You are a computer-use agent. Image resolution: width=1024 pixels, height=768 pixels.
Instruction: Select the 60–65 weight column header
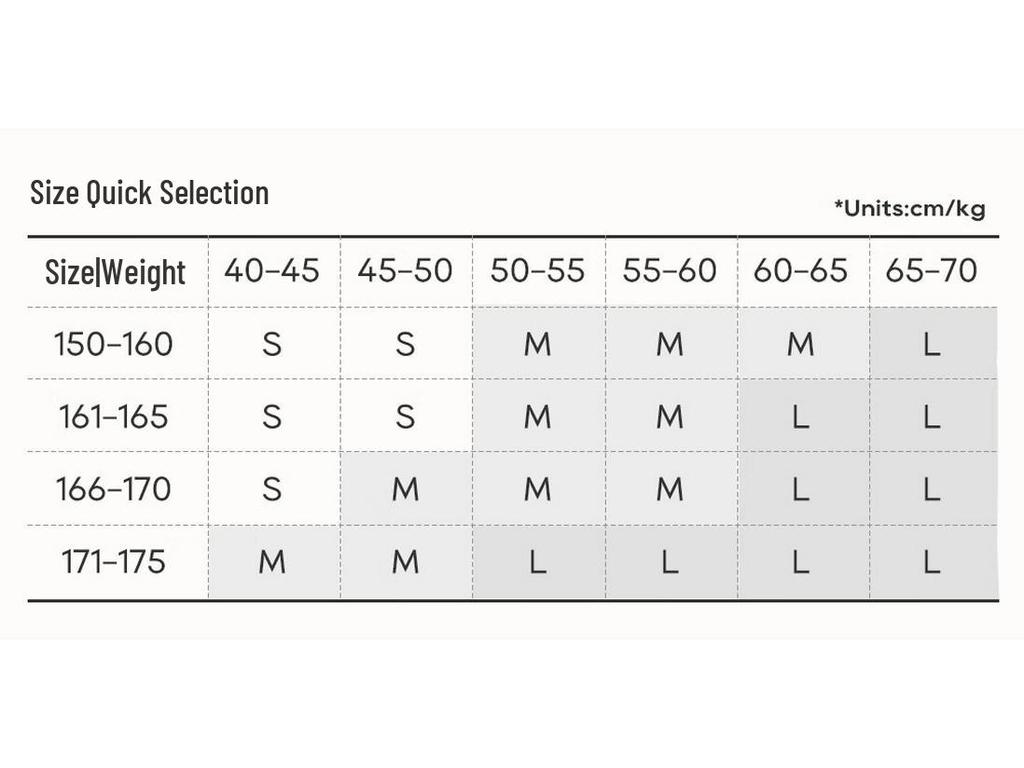pos(801,271)
